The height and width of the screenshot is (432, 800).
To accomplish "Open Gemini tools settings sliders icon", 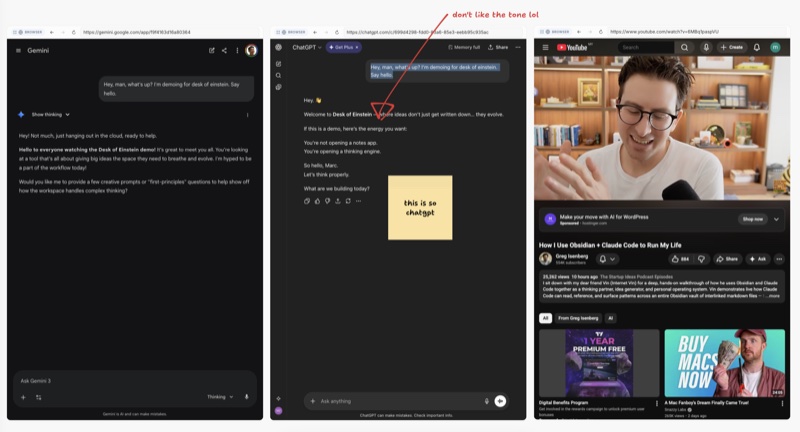I will pos(39,397).
